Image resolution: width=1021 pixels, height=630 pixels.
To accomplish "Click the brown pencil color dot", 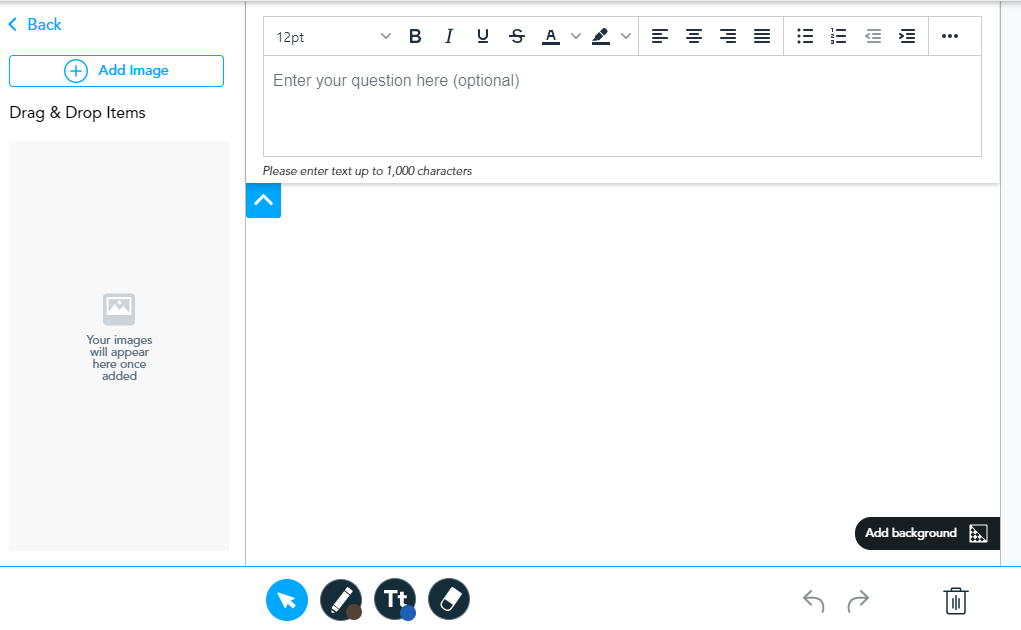I will [x=354, y=612].
